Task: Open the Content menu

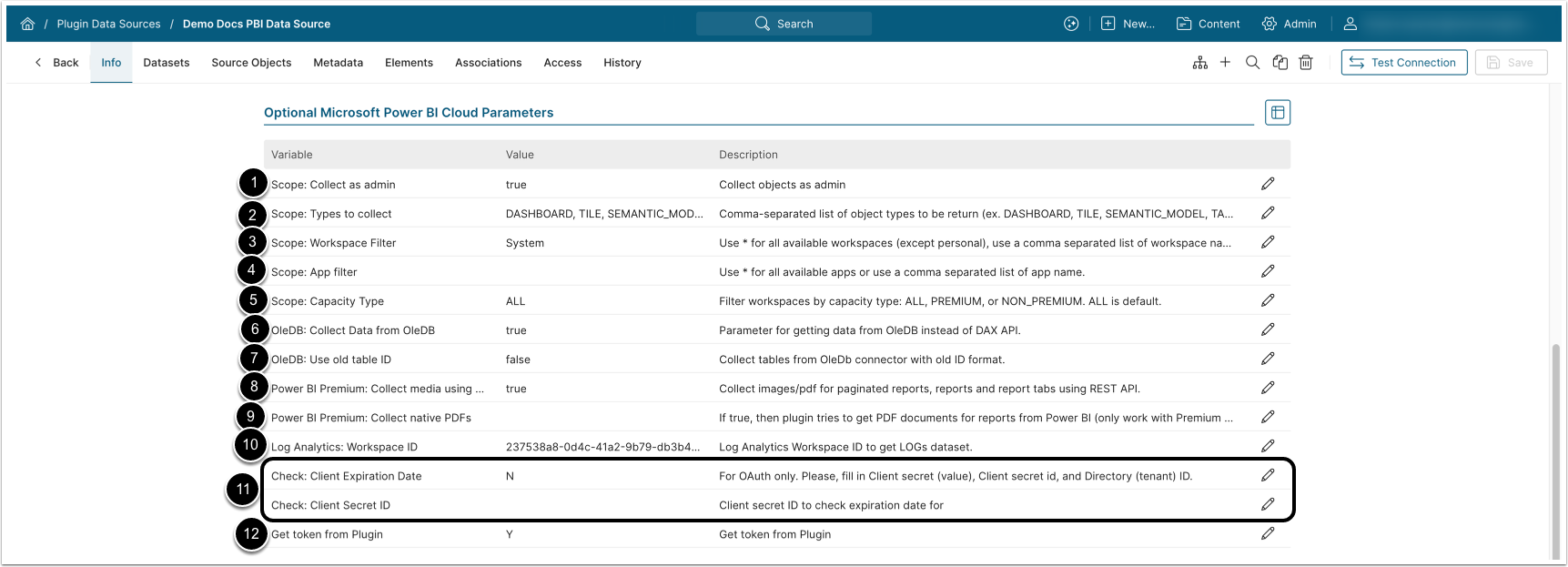Action: 1209,25
